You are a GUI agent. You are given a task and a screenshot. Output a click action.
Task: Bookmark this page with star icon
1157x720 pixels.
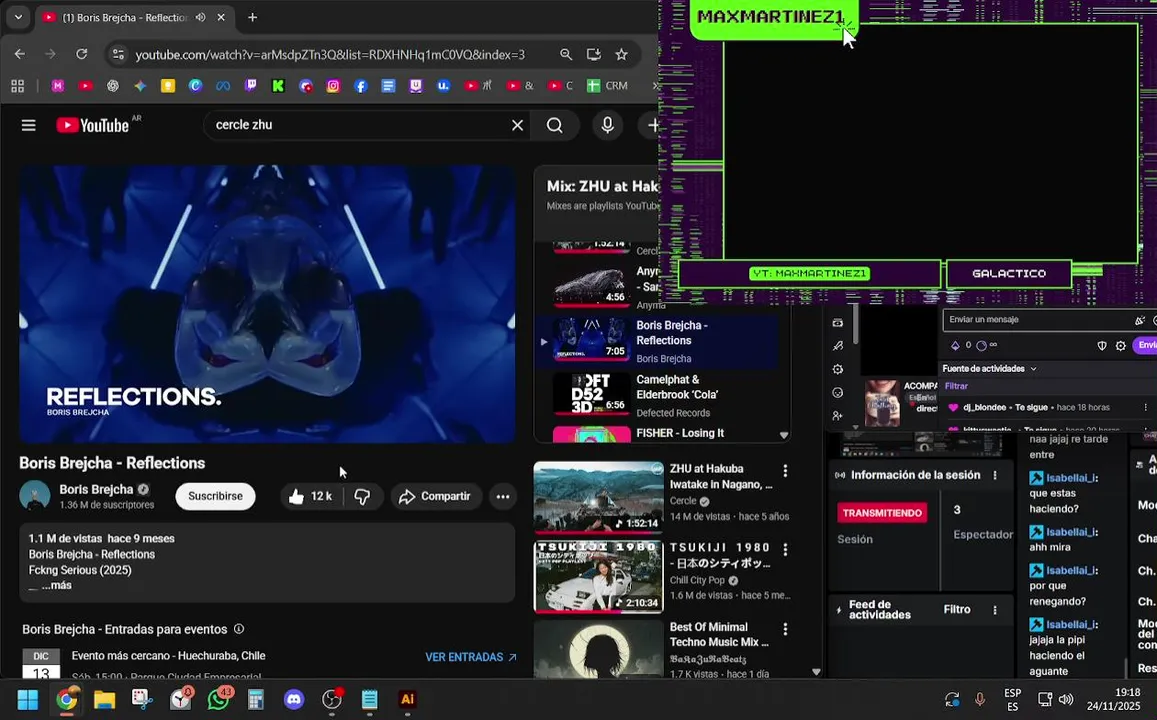622,55
